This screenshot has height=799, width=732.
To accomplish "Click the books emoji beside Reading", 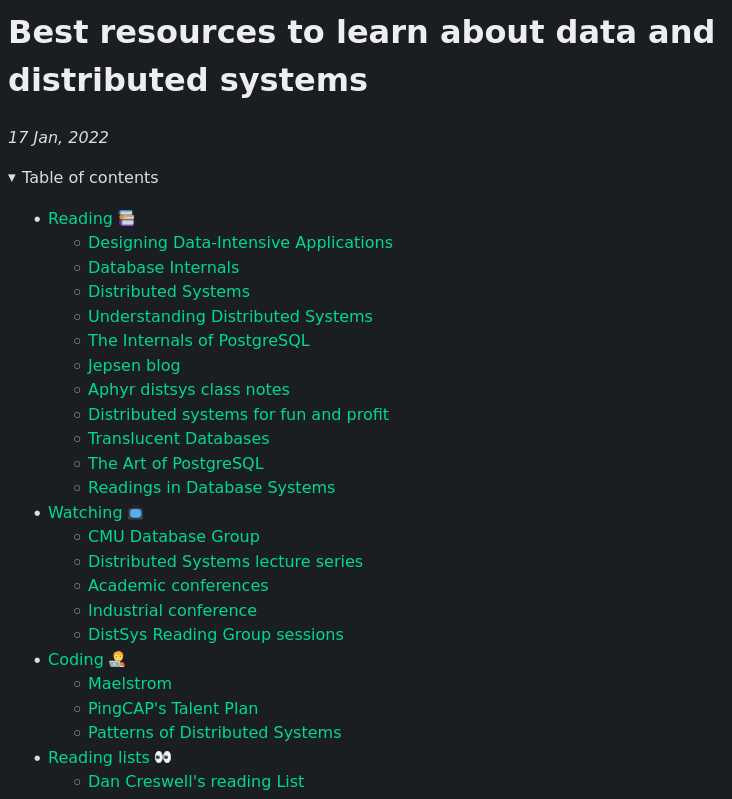I will pyautogui.click(x=126, y=218).
